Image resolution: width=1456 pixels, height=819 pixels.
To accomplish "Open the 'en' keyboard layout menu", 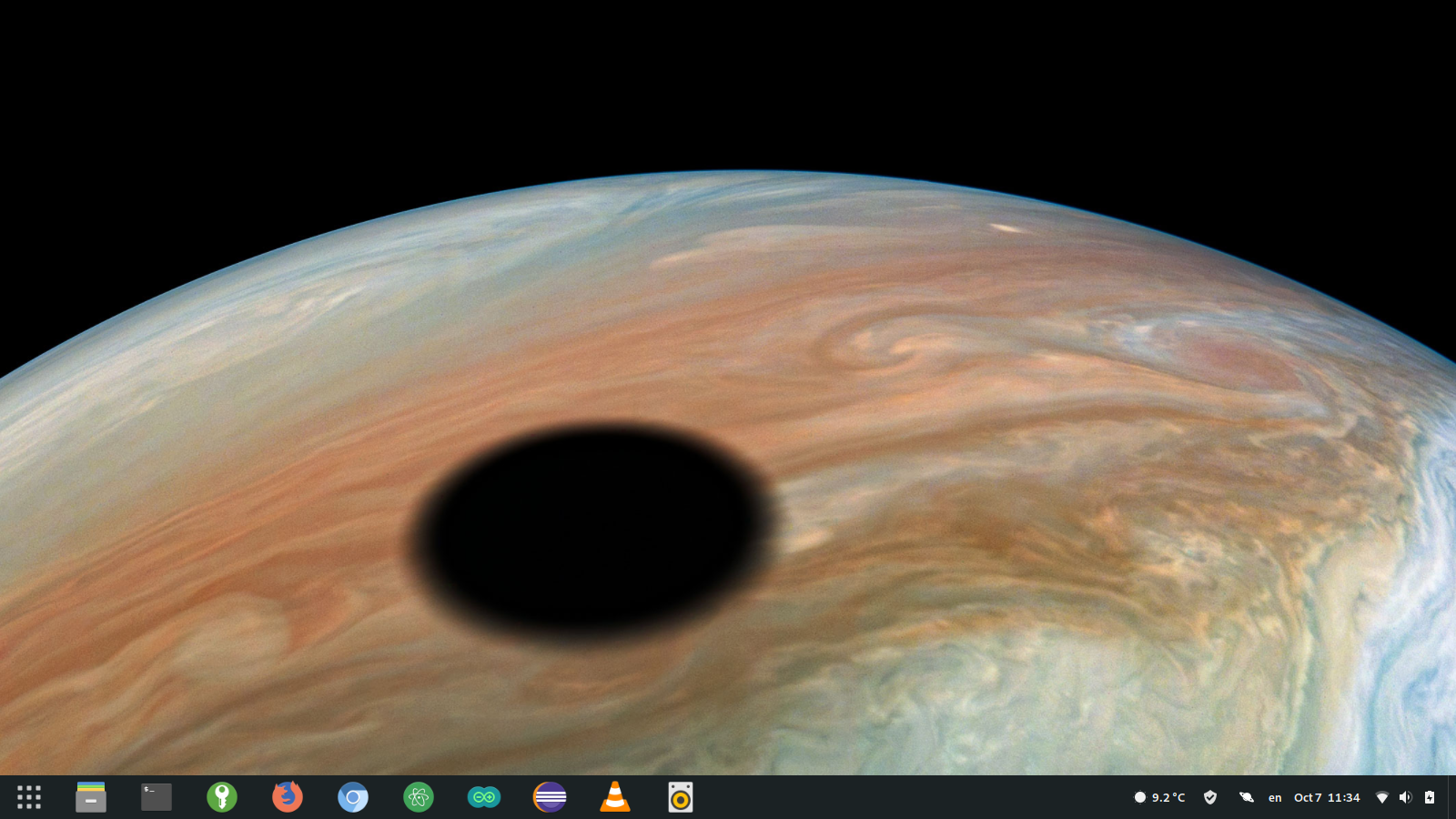I will (x=1275, y=798).
